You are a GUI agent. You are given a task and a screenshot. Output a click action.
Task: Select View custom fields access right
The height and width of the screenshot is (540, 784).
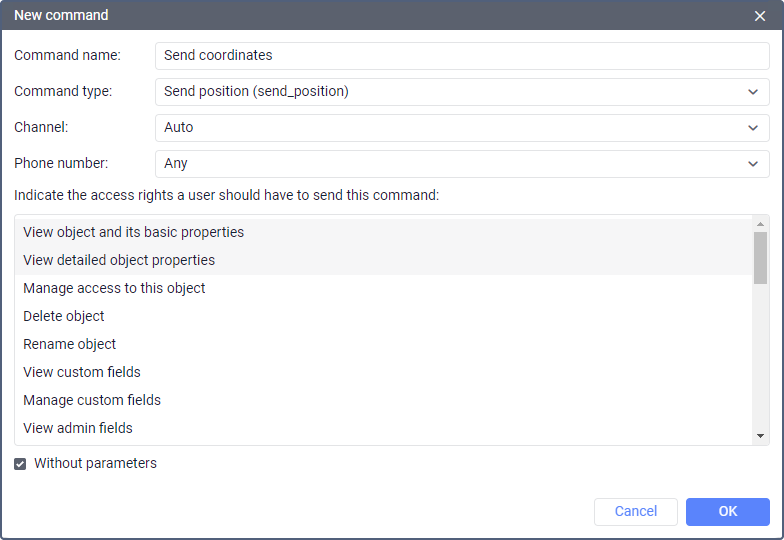tap(82, 372)
